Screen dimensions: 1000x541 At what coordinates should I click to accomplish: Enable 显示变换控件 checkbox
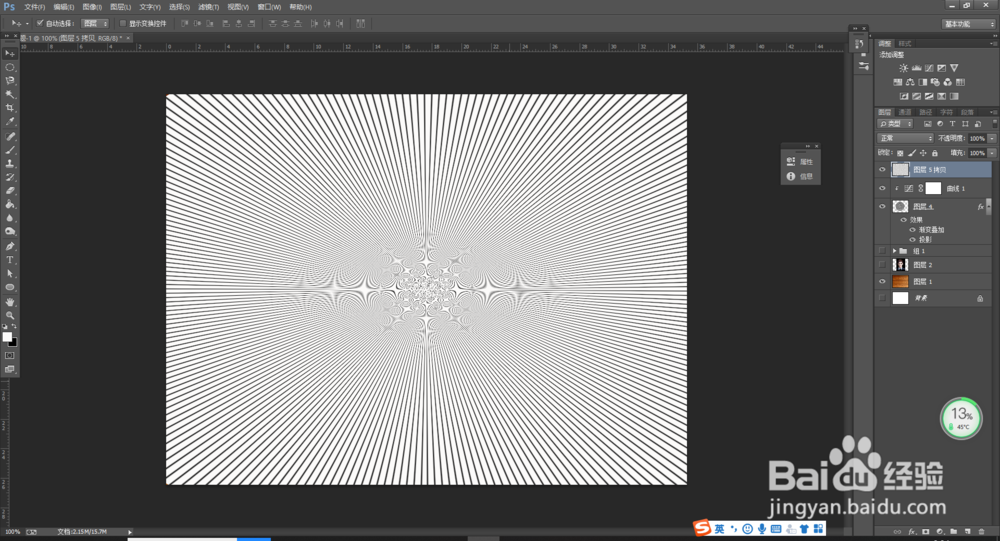(x=122, y=23)
